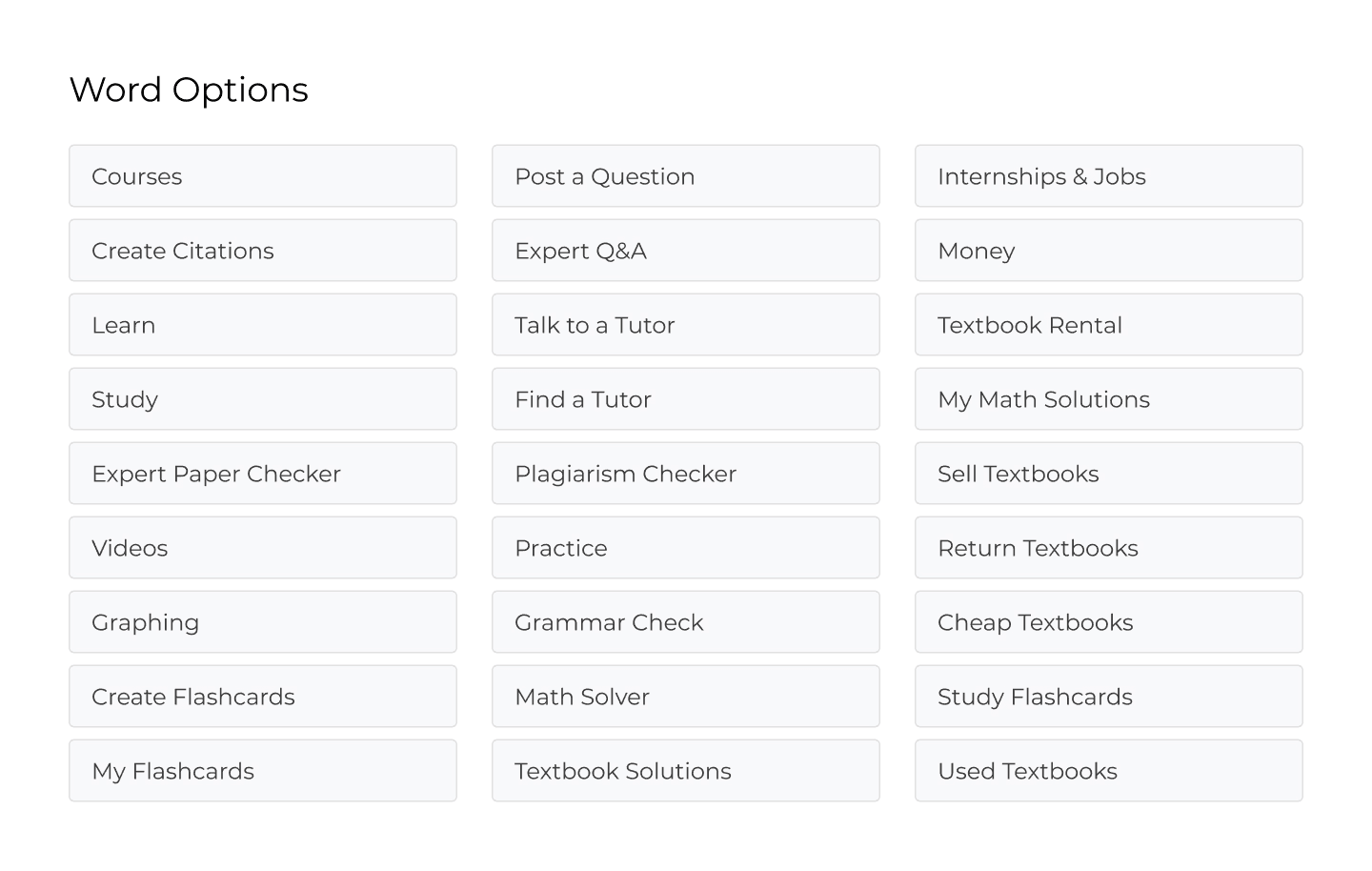This screenshot has width=1372, height=871.
Task: Choose Textbook Rental
Action: click(x=1108, y=325)
